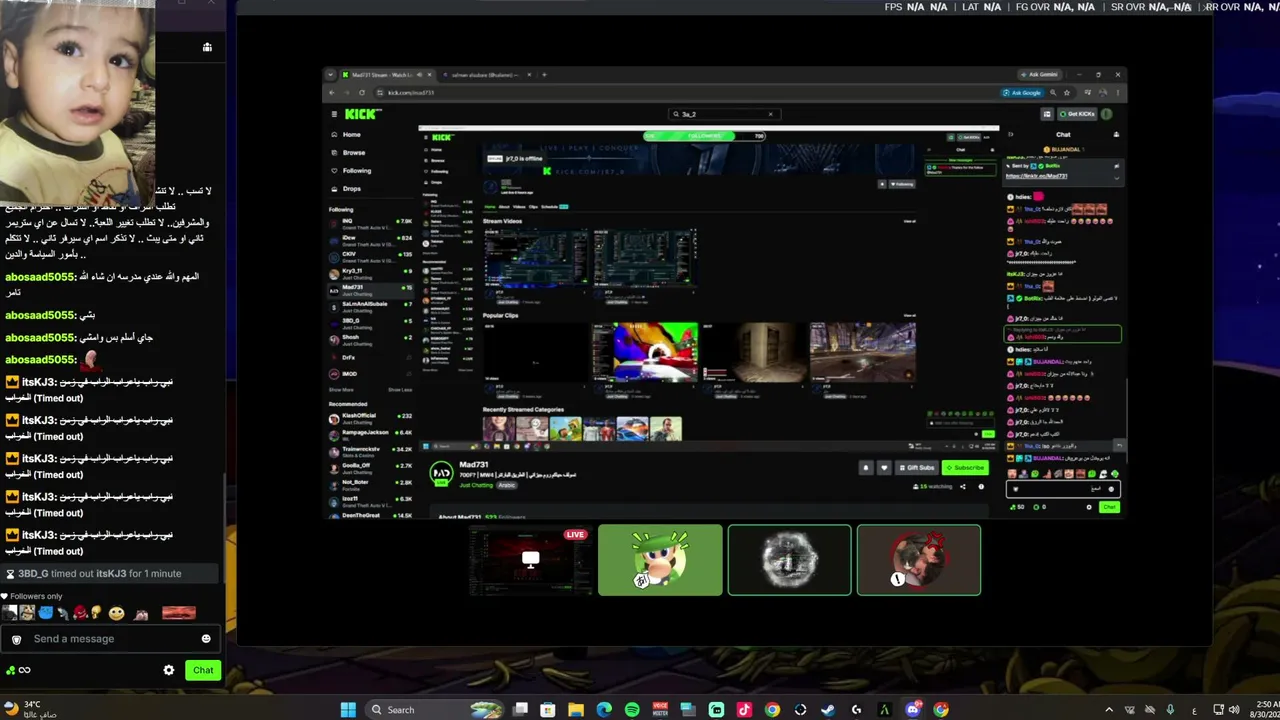Open File Explorer from the taskbar
The height and width of the screenshot is (720, 1280).
click(x=576, y=710)
